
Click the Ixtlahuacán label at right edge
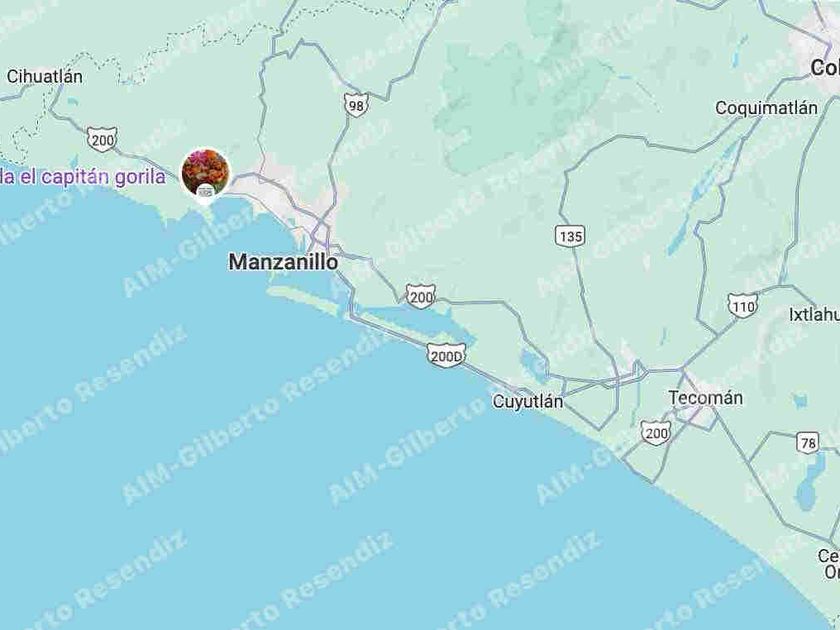[x=814, y=314]
